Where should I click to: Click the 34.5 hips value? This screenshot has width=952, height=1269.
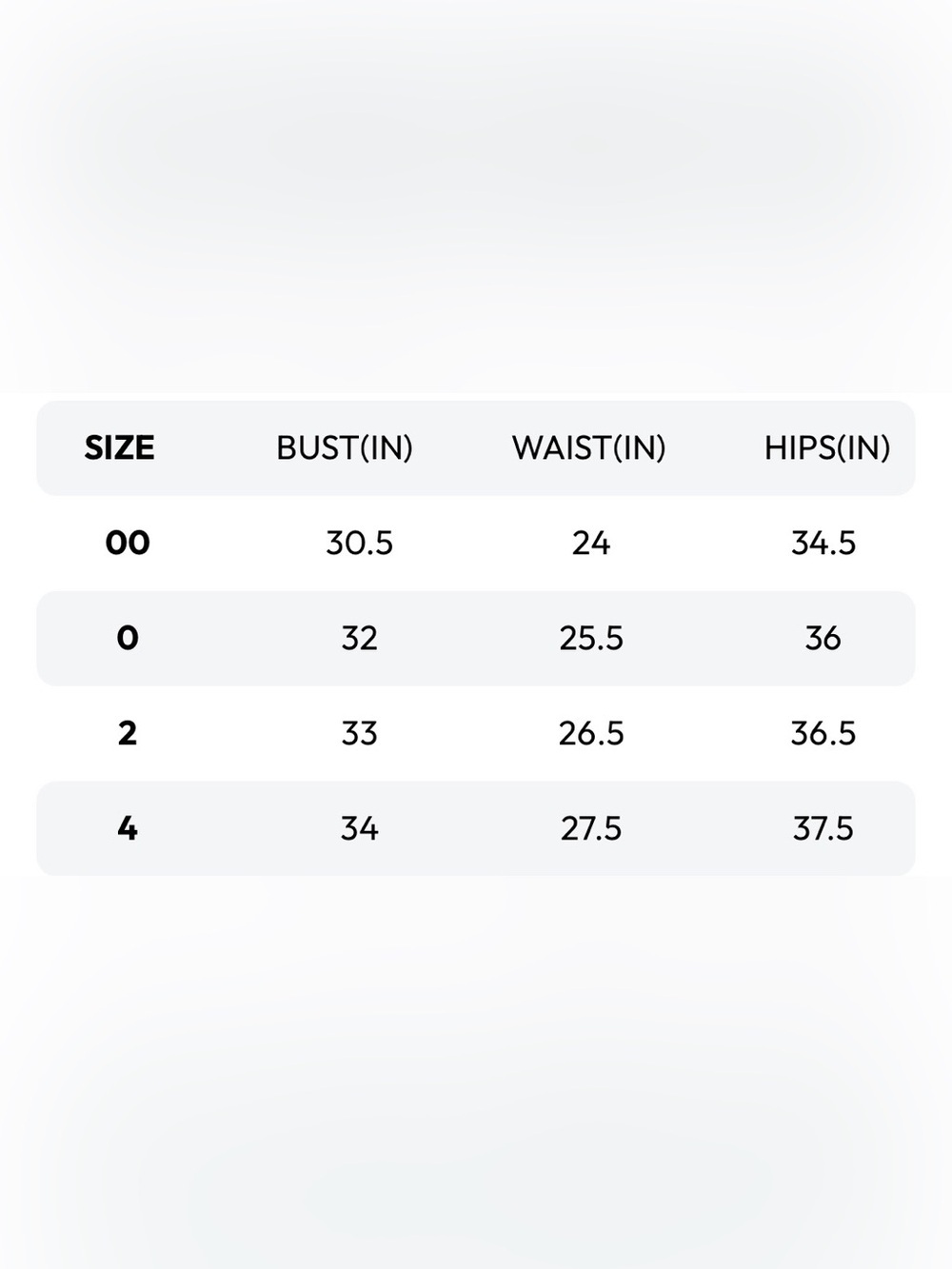tap(823, 543)
